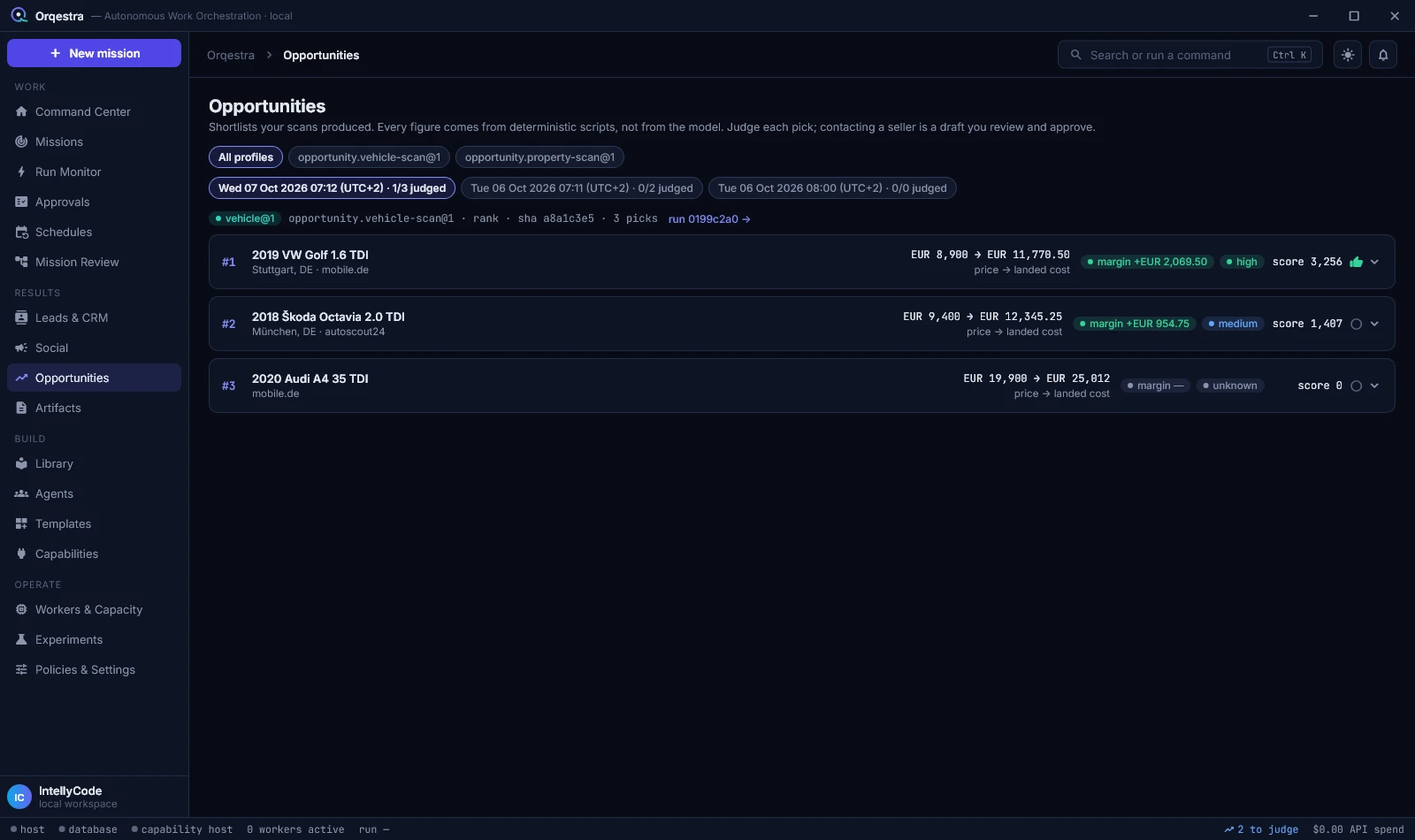The image size is (1415, 840).
Task: Select Wed 07 Oct 2026 07:12 scan
Action: (332, 188)
